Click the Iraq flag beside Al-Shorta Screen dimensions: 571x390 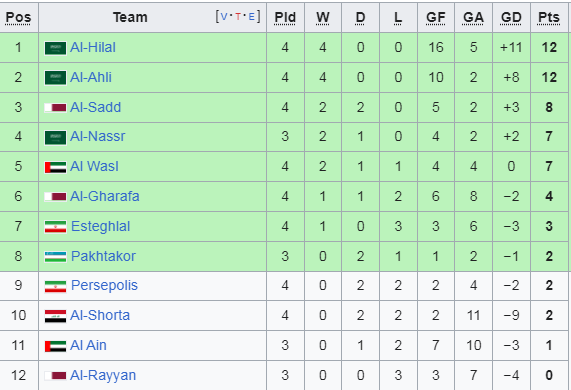tap(55, 316)
